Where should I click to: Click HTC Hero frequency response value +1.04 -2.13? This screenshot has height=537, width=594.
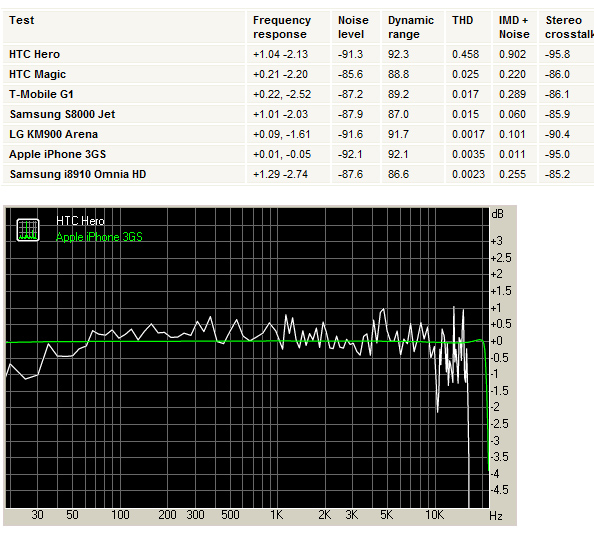(280, 54)
